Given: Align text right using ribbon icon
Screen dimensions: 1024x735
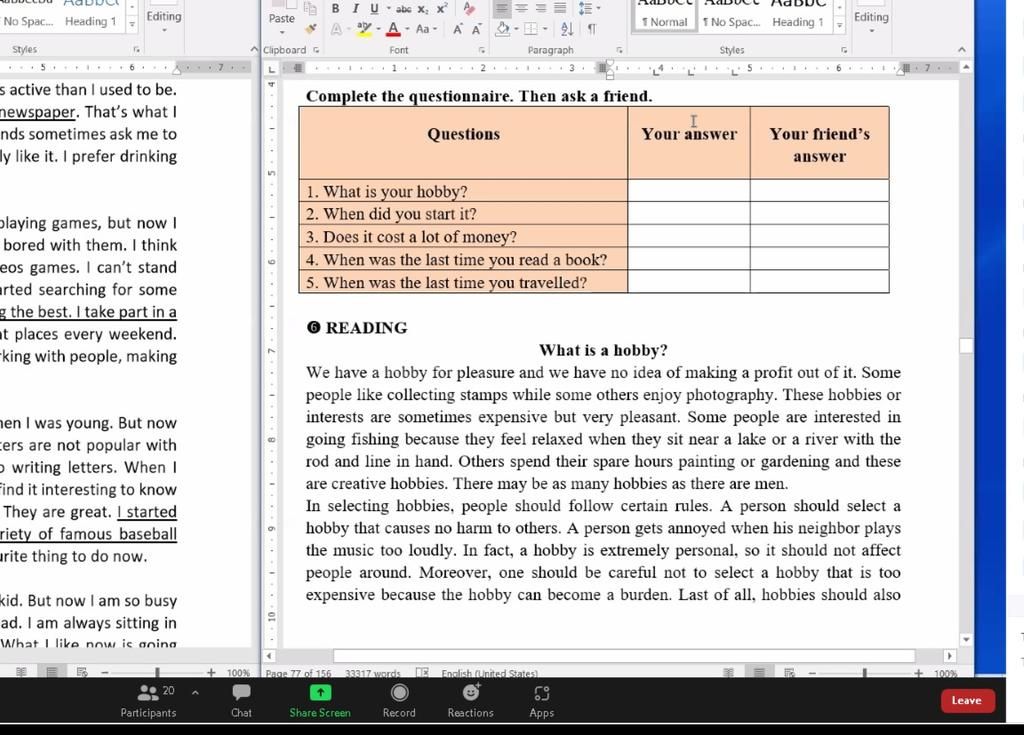Looking at the screenshot, I should click(x=541, y=8).
